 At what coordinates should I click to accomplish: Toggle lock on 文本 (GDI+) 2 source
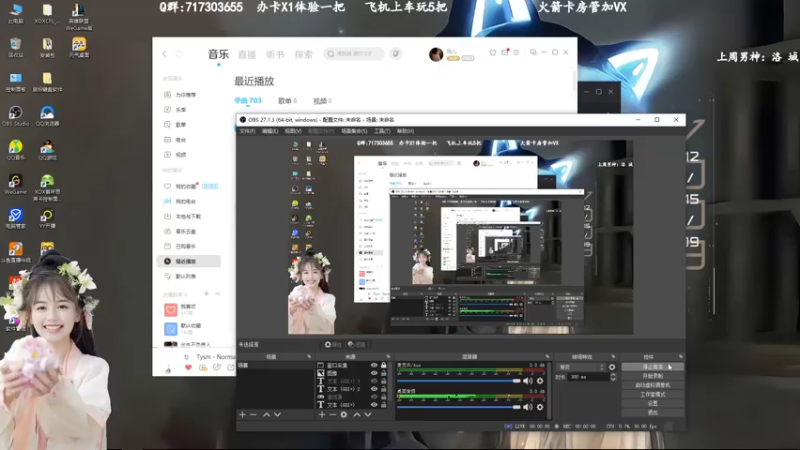(x=384, y=389)
